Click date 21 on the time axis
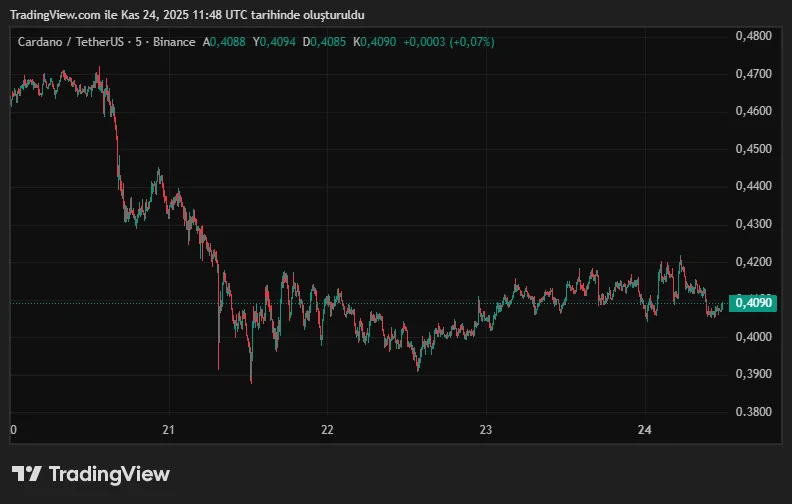 [168, 430]
